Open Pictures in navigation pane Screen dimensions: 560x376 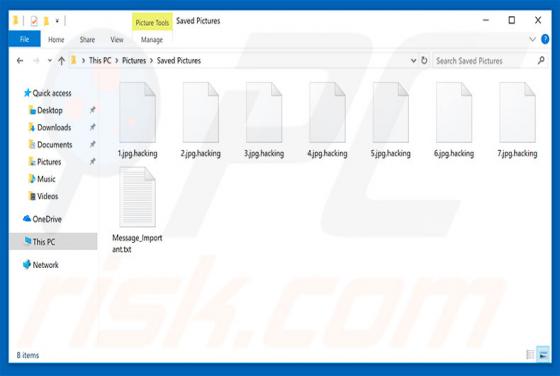click(49, 162)
